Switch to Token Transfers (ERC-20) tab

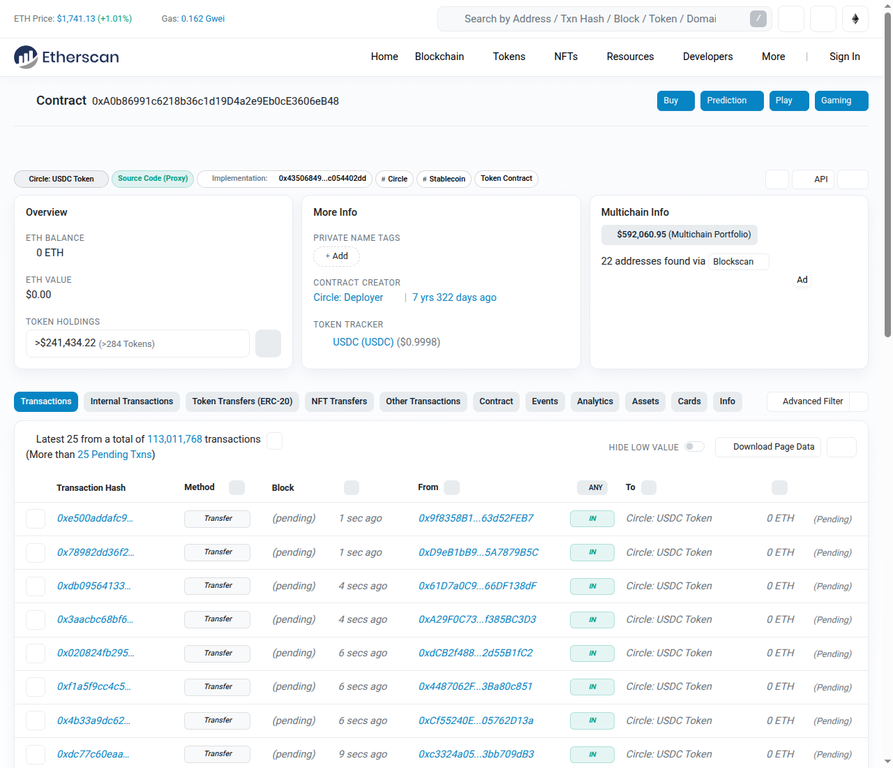242,401
